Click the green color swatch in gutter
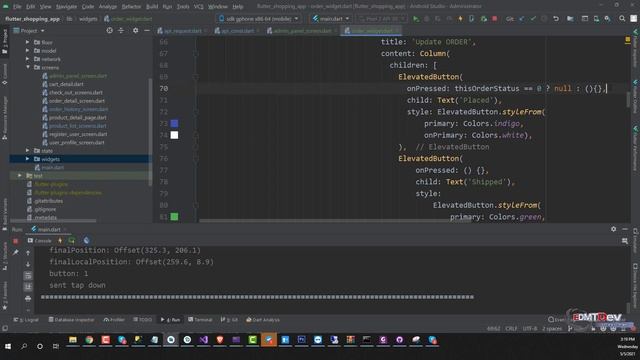 tap(174, 217)
